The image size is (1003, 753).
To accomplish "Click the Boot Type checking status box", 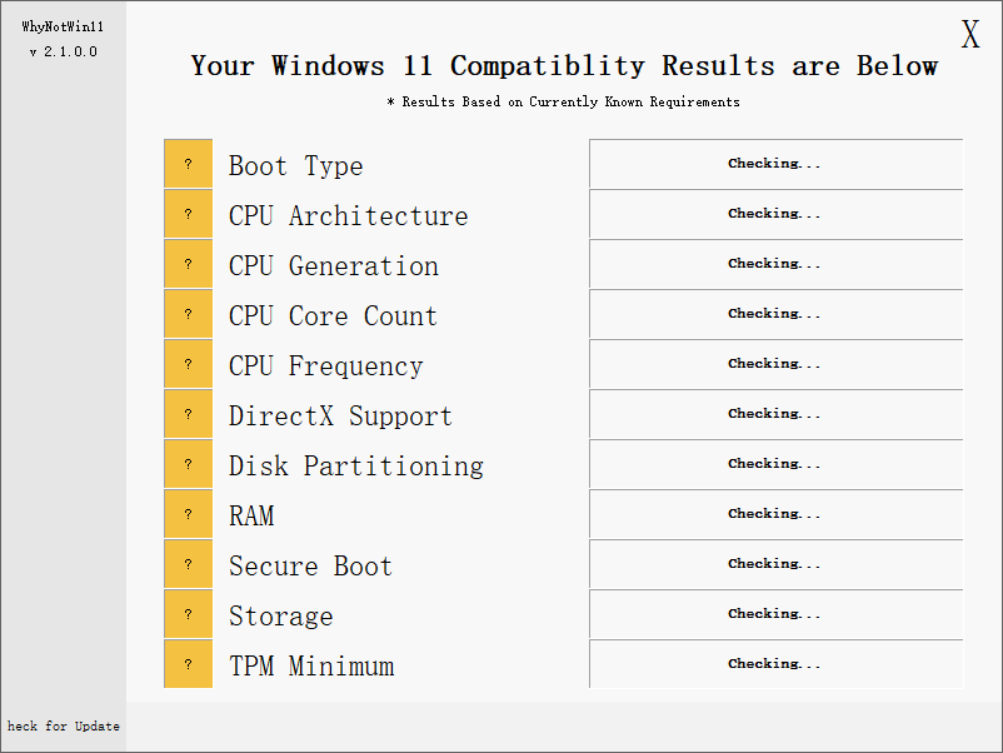I will click(775, 163).
